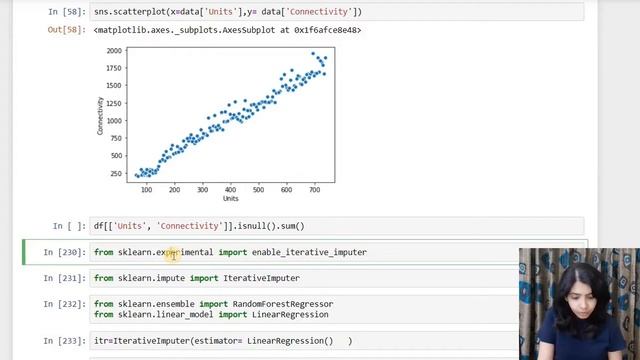Click the Units x-axis label
The image size is (640, 360).
coord(231,199)
